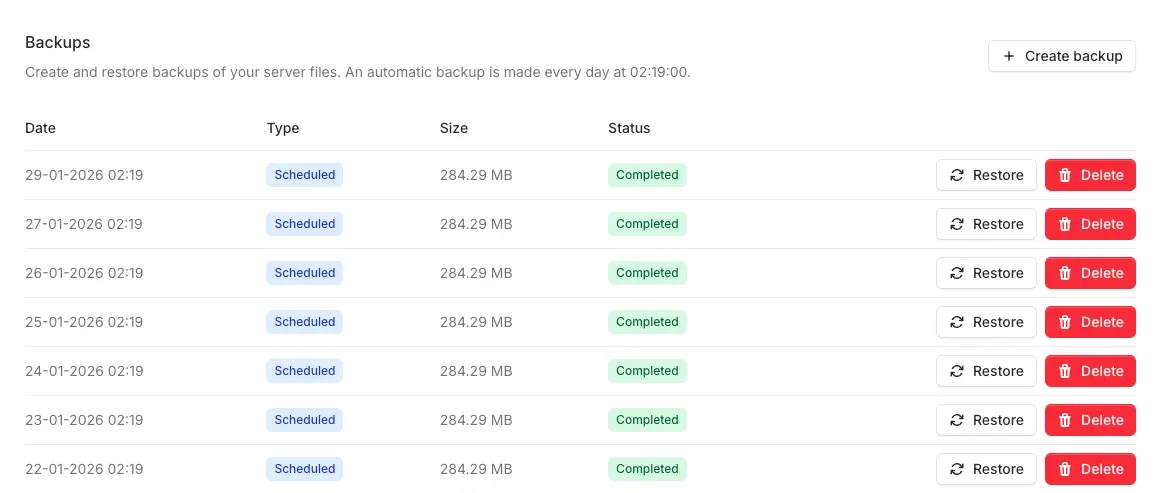Click Delete label for the 23-01-2026 backup
Viewport: 1156px width, 493px height.
1102,420
